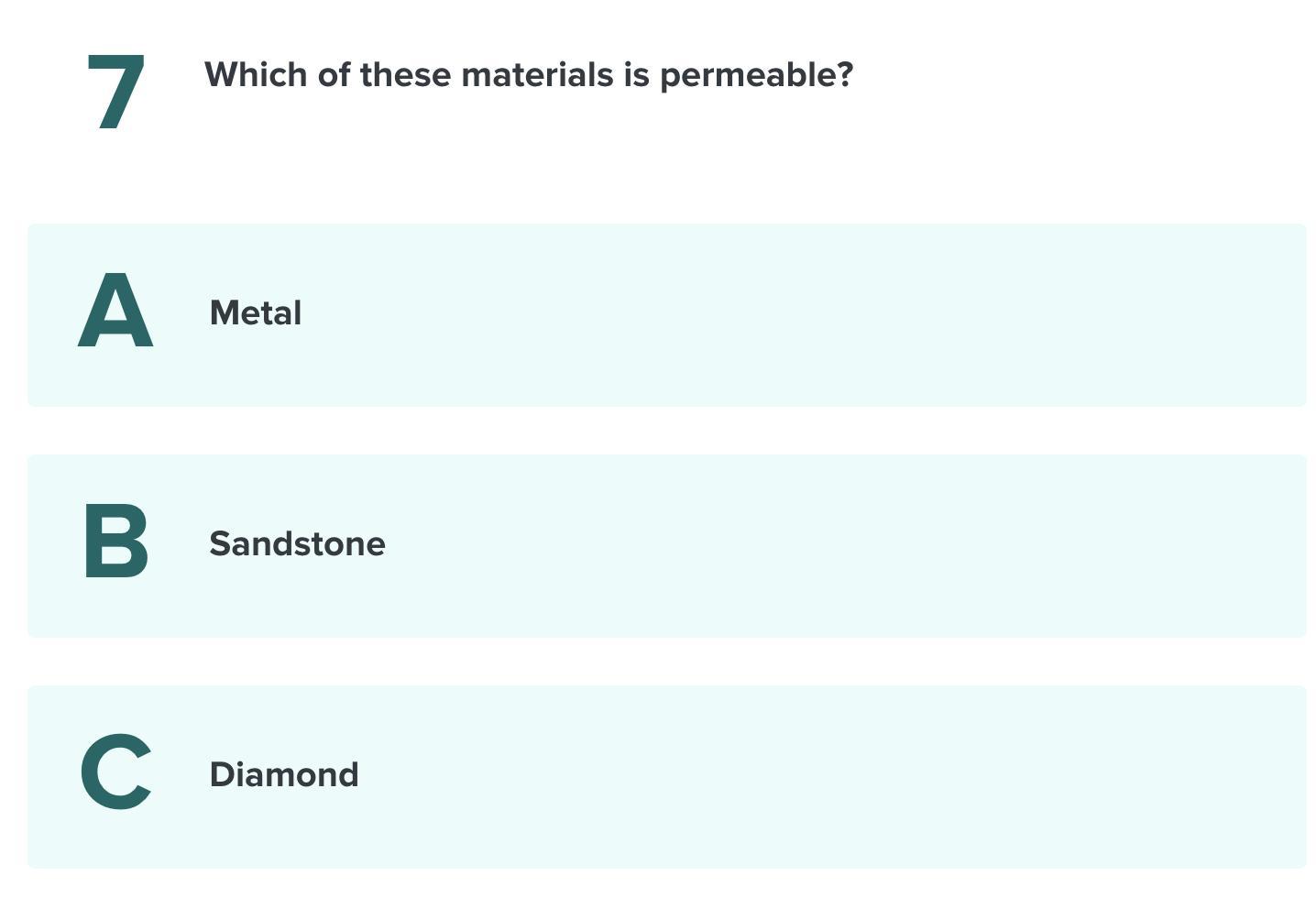Click the large letter A icon

point(115,312)
